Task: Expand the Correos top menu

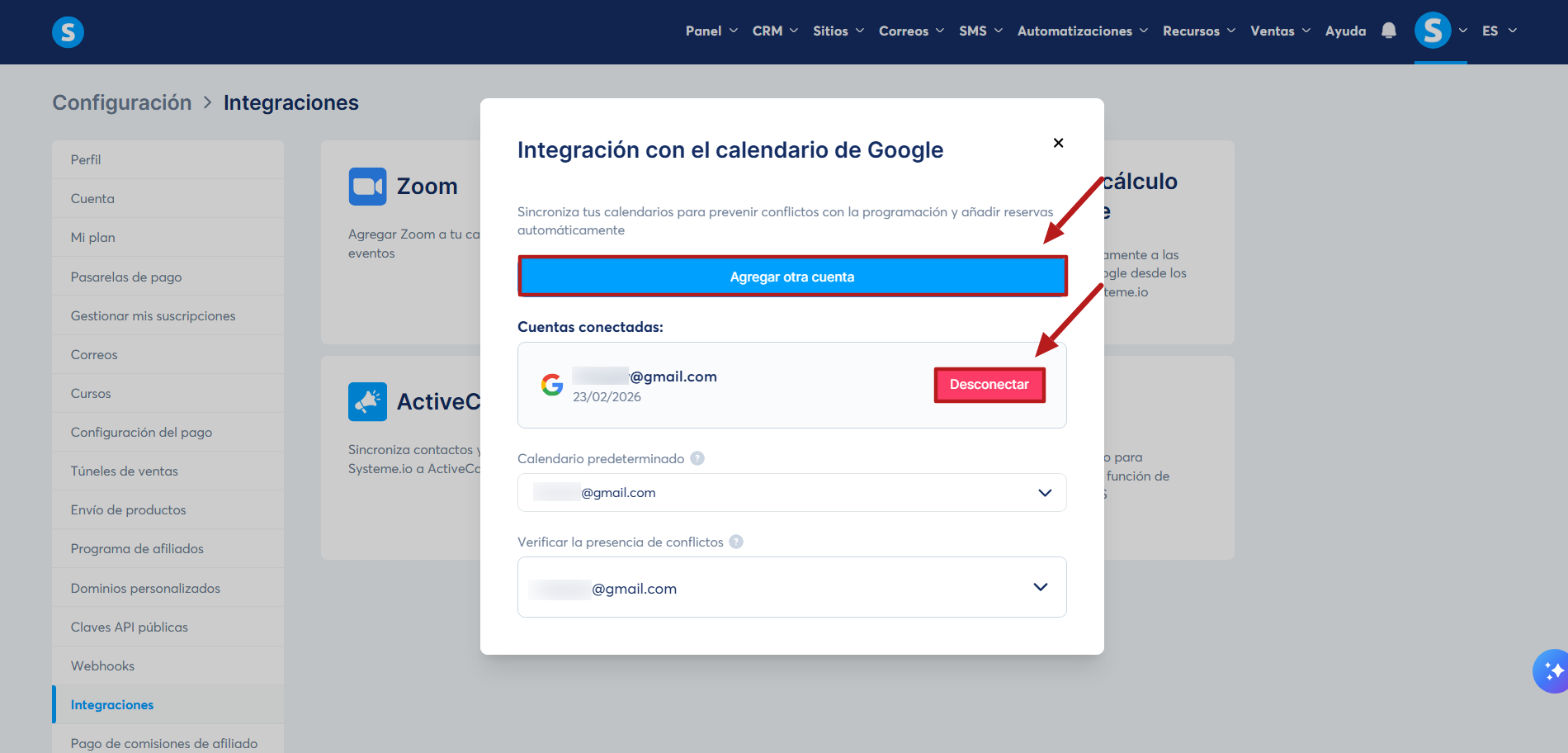Action: [911, 31]
